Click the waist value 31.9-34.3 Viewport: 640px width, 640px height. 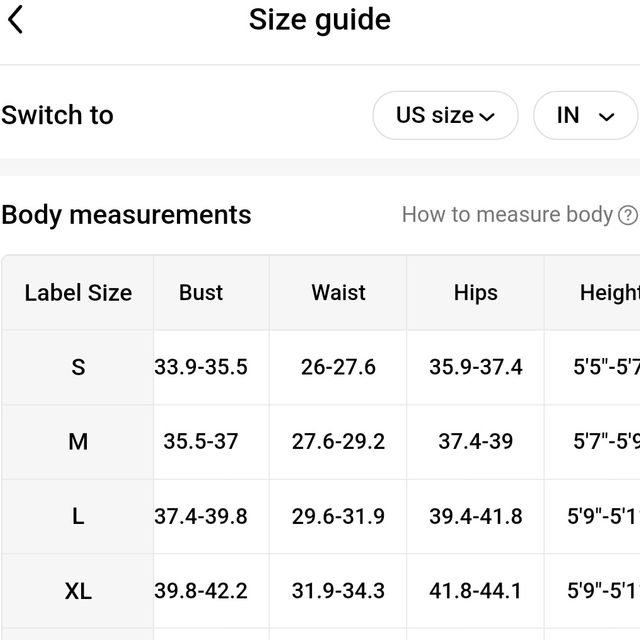(338, 591)
